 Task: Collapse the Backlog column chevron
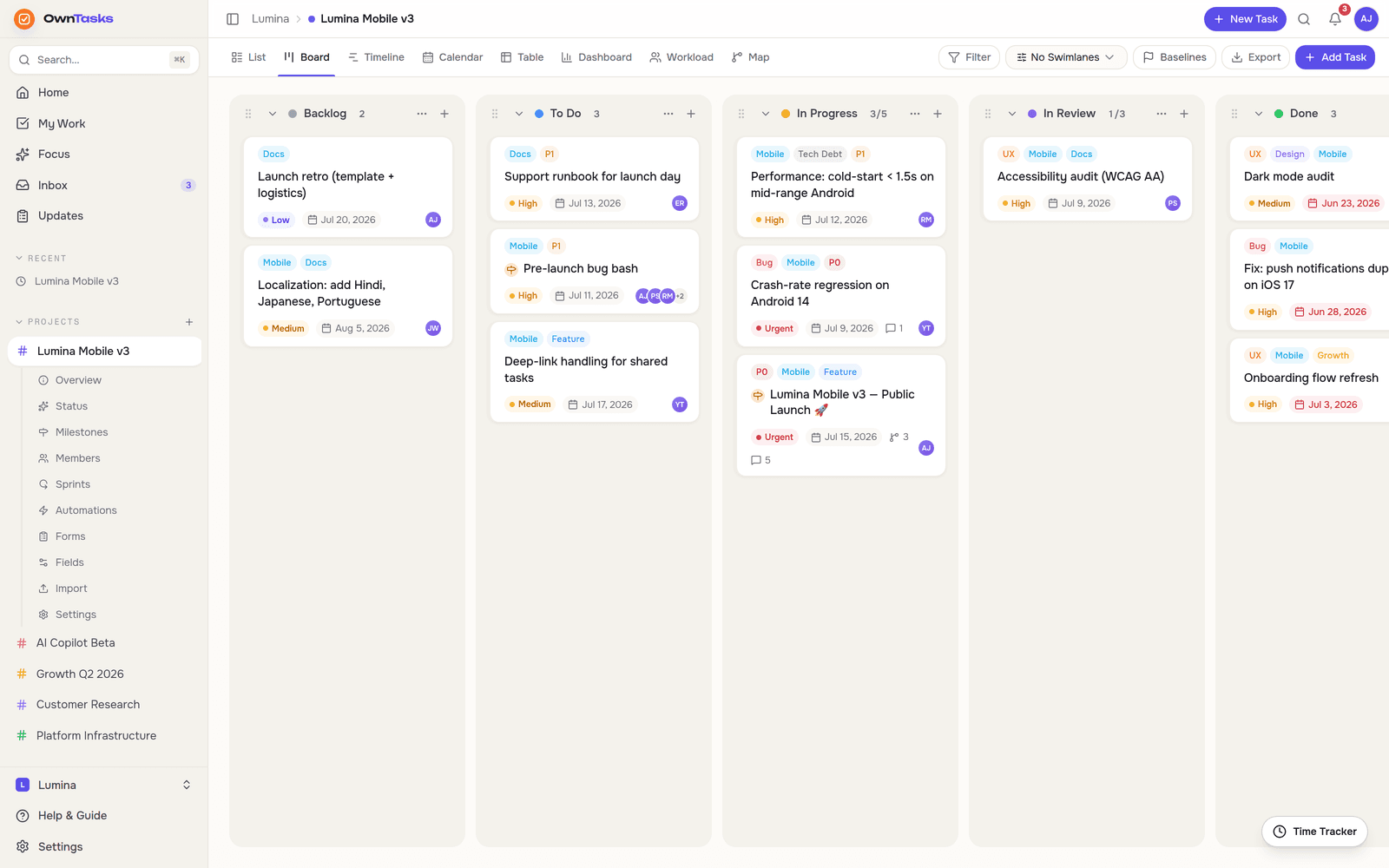click(273, 114)
